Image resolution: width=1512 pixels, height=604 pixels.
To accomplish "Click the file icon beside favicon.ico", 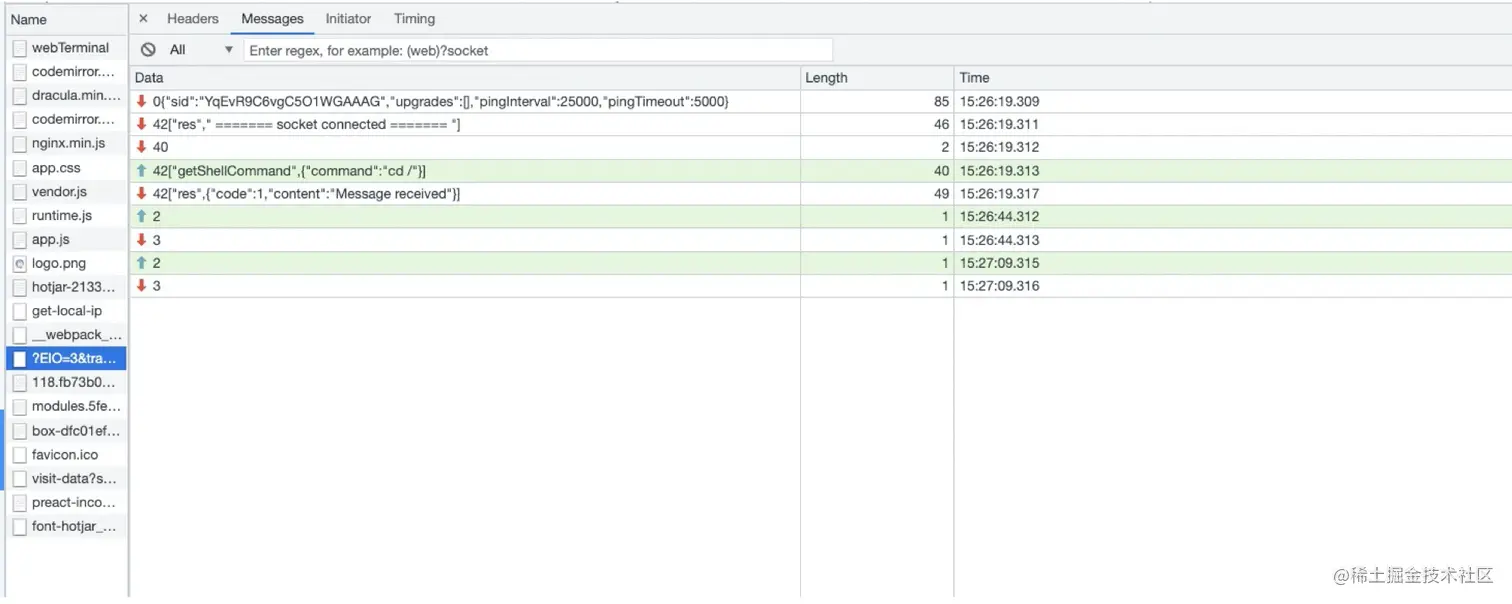I will pos(20,455).
